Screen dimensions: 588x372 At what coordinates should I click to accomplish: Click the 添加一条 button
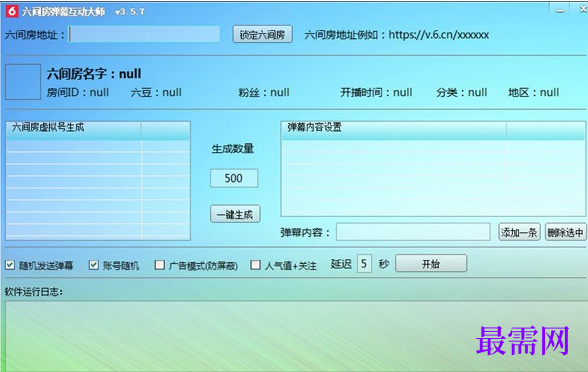click(519, 232)
